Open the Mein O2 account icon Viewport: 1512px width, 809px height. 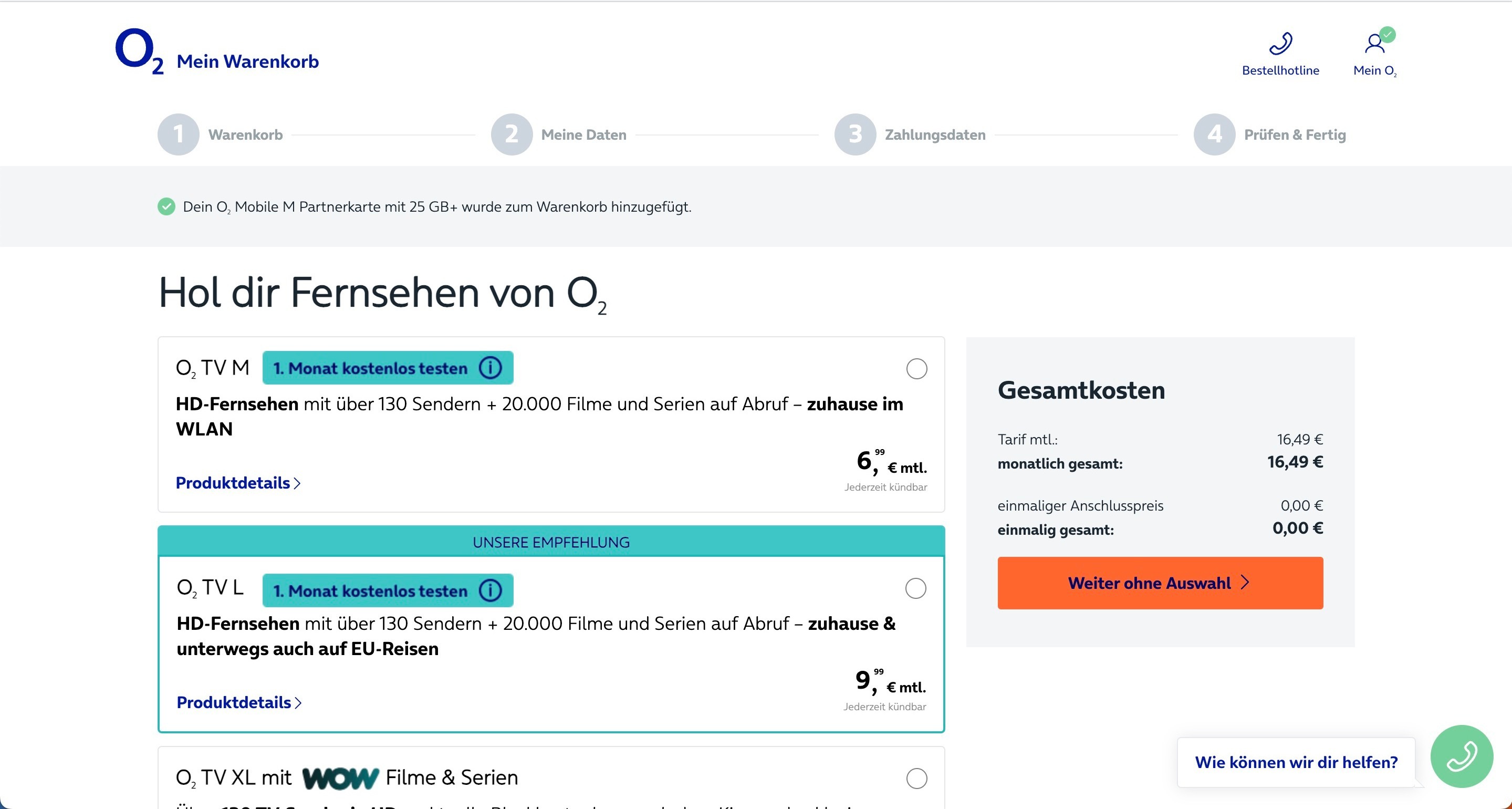tap(1374, 43)
